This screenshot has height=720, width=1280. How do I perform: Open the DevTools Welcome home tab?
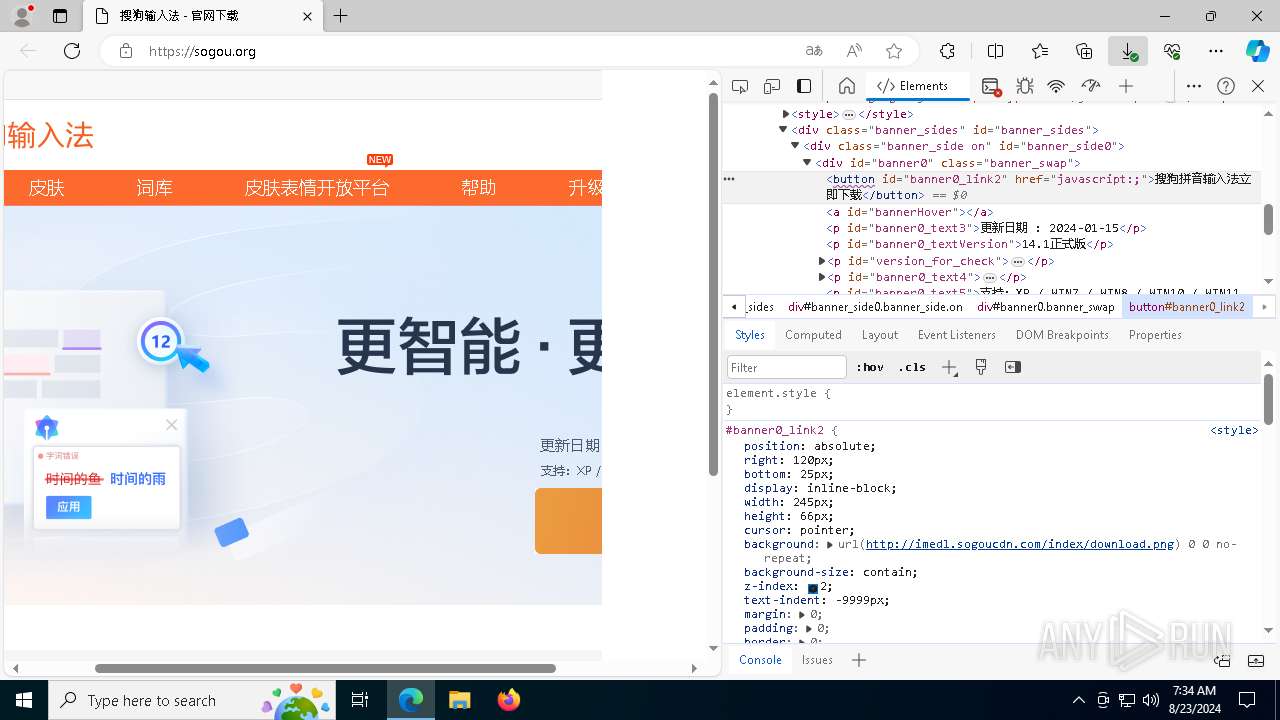[846, 86]
